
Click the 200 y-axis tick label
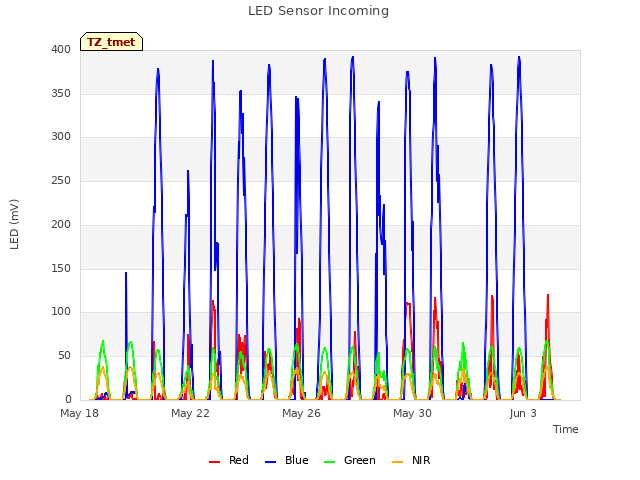(61, 224)
